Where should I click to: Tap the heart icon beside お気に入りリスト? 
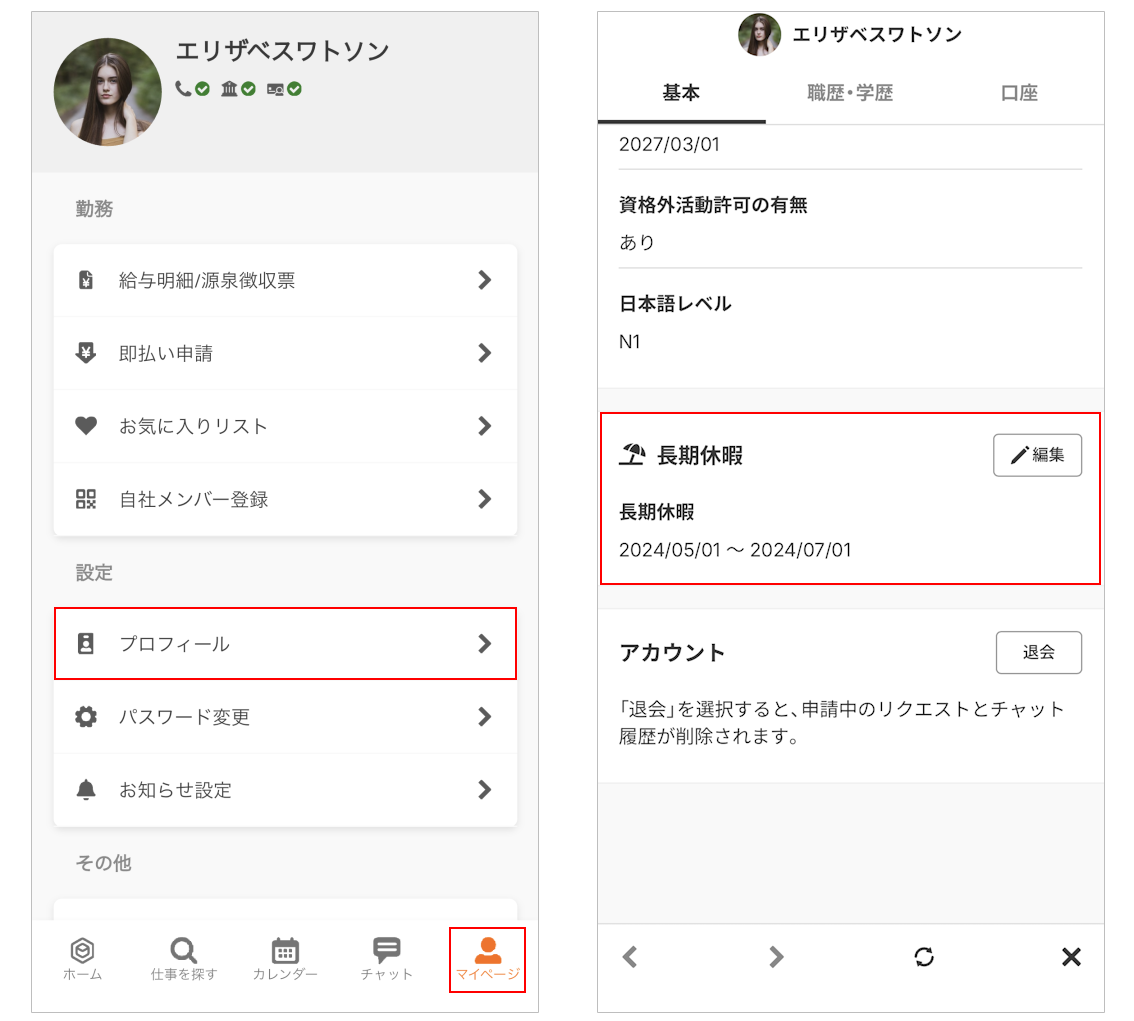pyautogui.click(x=85, y=426)
